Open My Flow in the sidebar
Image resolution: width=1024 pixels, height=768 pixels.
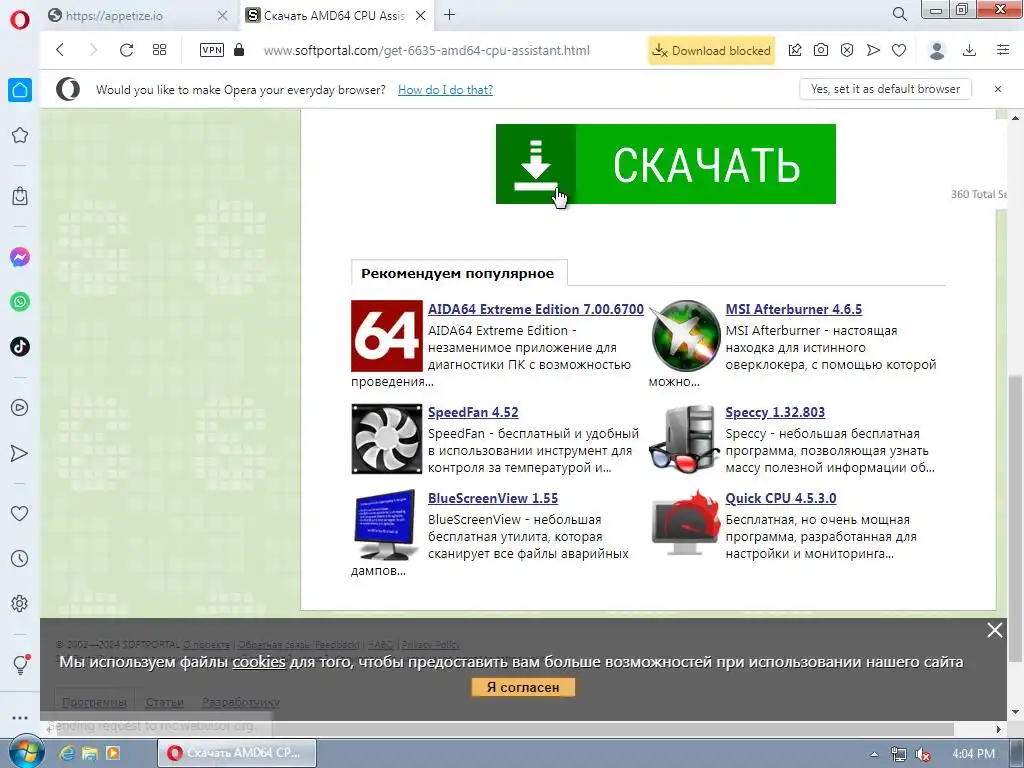20,453
